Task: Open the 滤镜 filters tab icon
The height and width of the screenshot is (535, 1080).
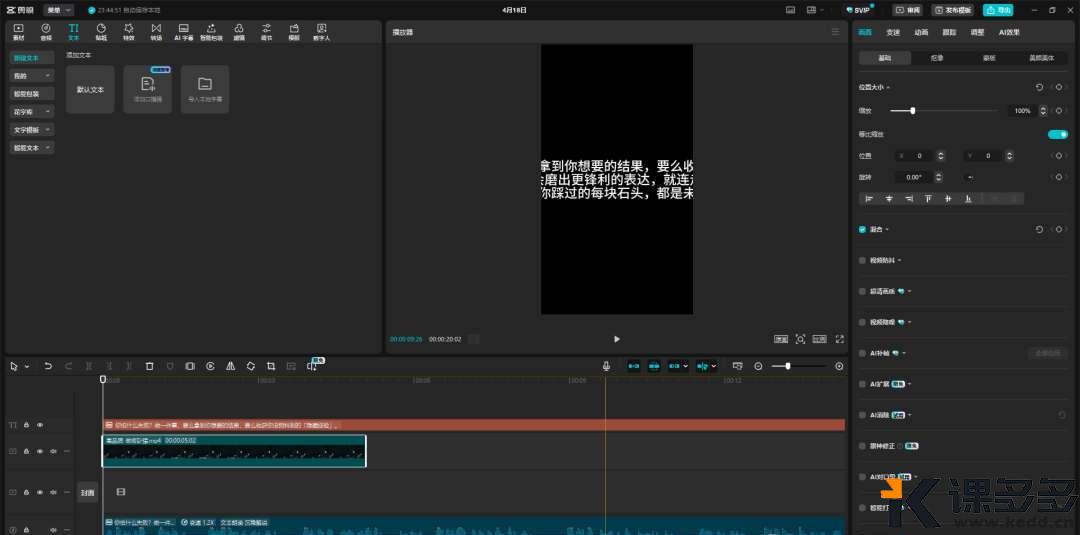Action: pos(239,32)
